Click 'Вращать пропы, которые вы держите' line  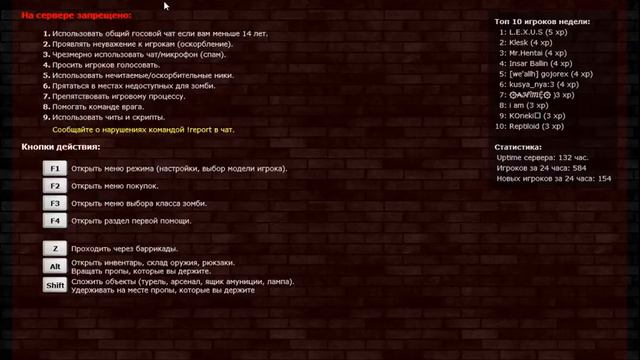(x=141, y=271)
